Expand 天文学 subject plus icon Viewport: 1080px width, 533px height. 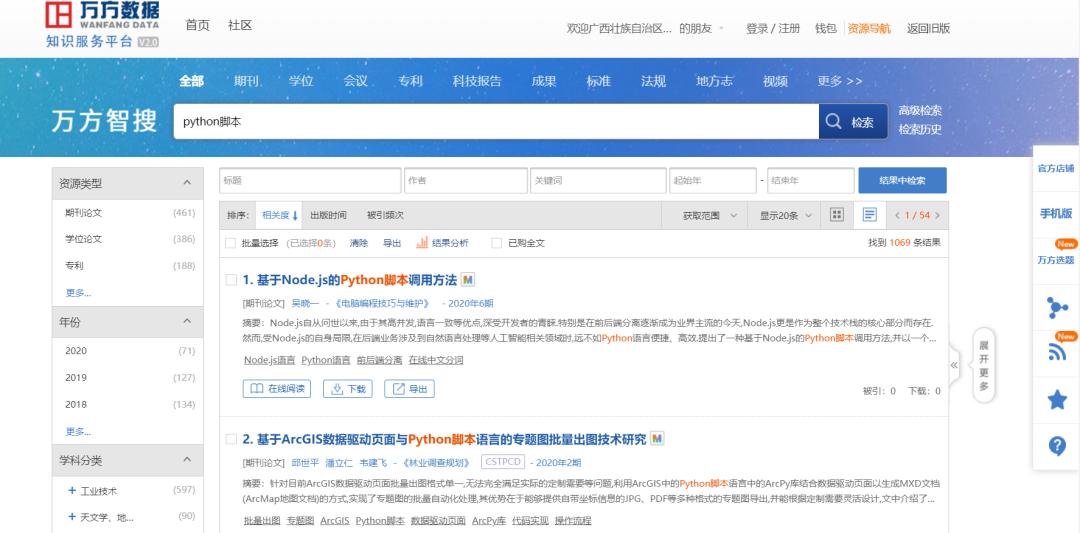pyautogui.click(x=72, y=516)
